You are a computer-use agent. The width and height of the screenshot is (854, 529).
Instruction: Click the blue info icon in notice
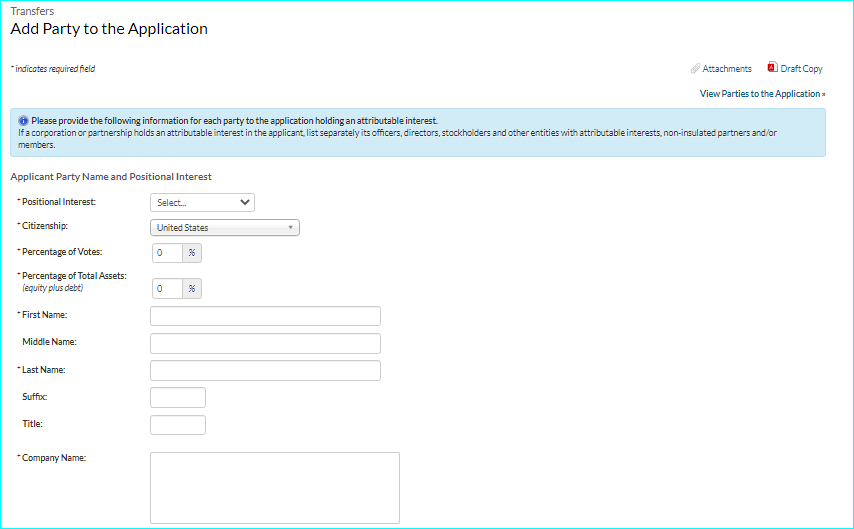pyautogui.click(x=23, y=121)
